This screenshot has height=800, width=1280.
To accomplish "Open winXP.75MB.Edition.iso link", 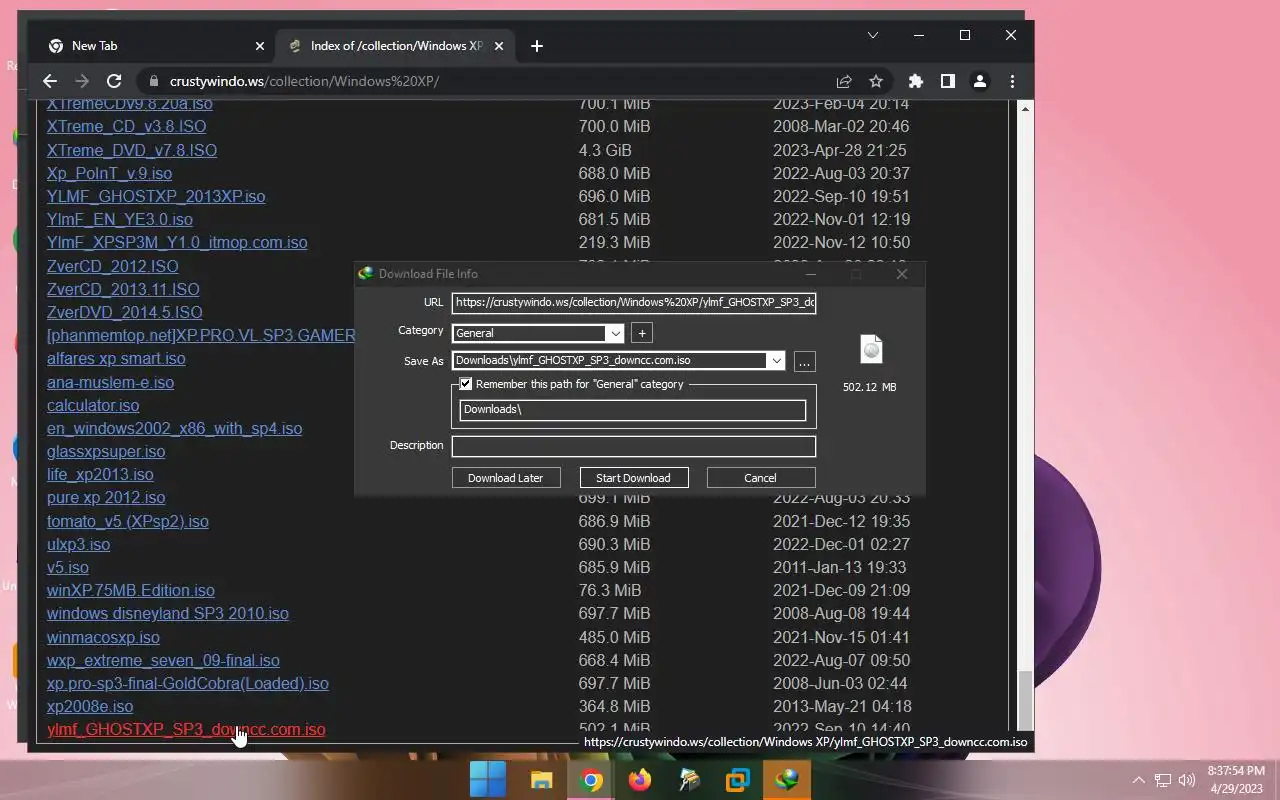I will [x=131, y=590].
